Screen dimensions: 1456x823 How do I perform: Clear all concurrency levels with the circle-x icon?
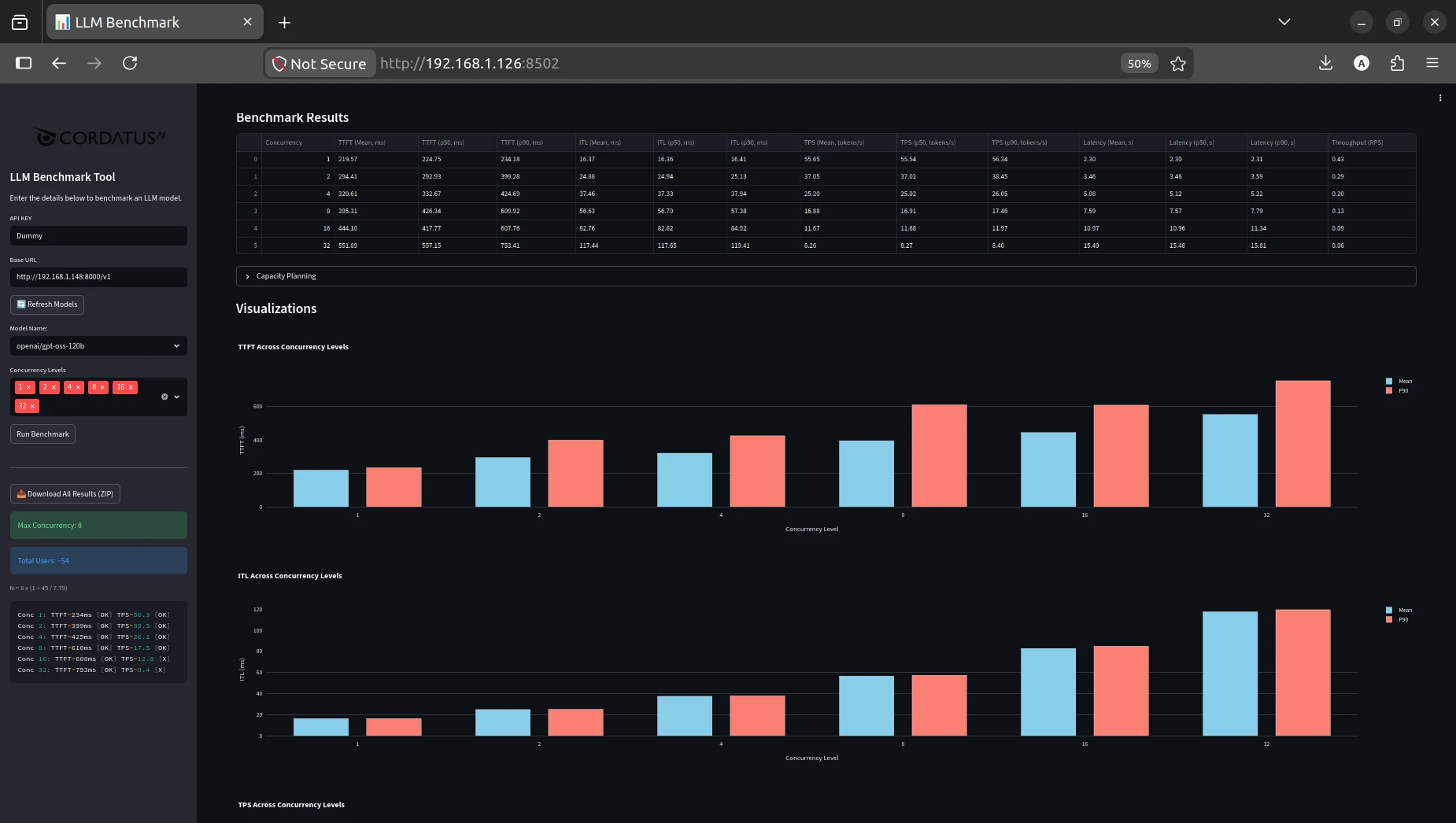164,397
